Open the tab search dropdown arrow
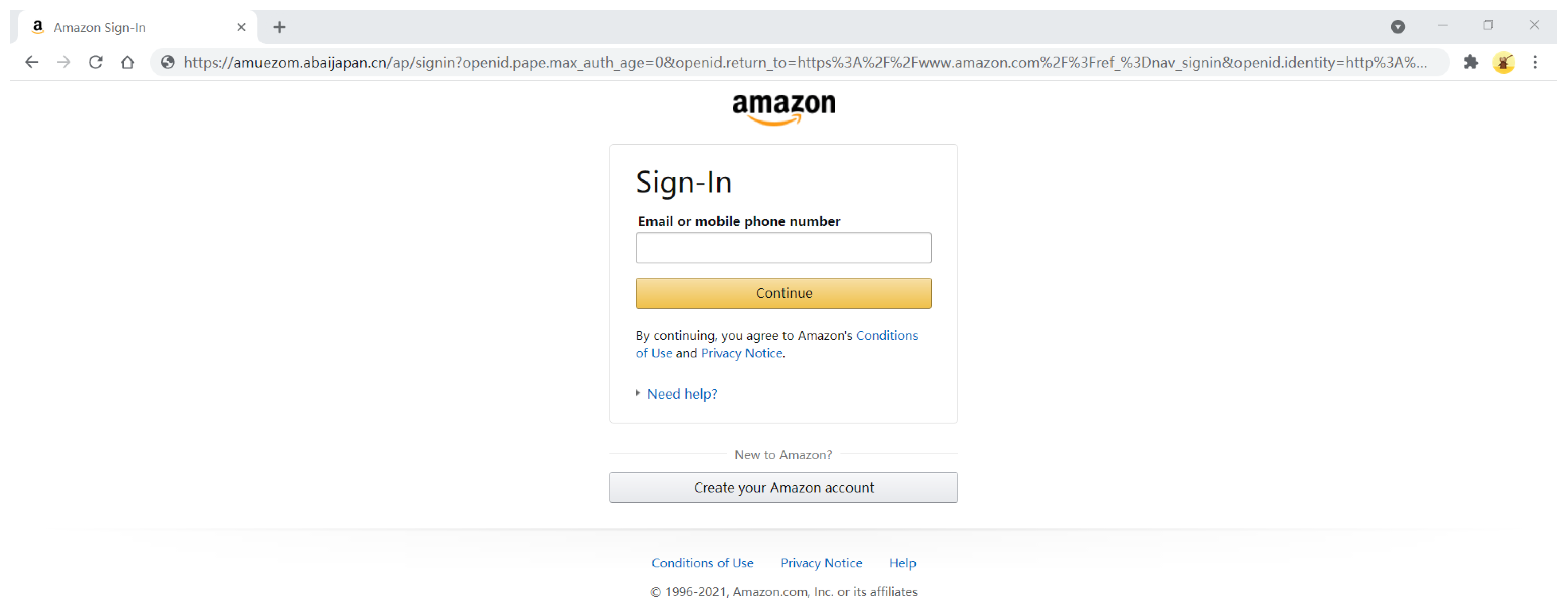Viewport: 1568px width, 605px height. (1398, 27)
